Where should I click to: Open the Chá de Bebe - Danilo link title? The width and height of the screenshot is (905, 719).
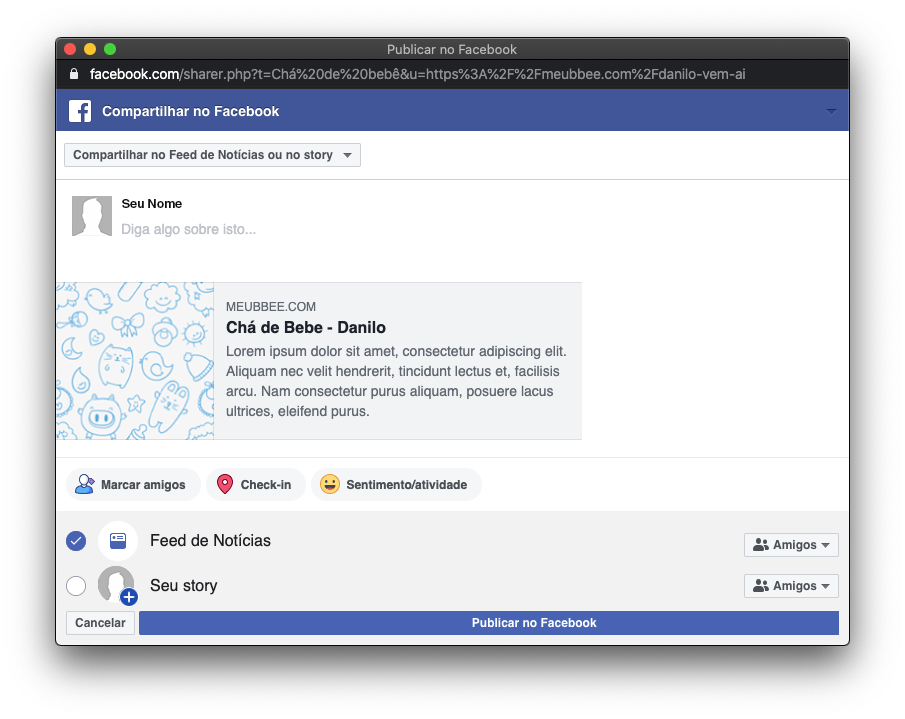(x=306, y=327)
